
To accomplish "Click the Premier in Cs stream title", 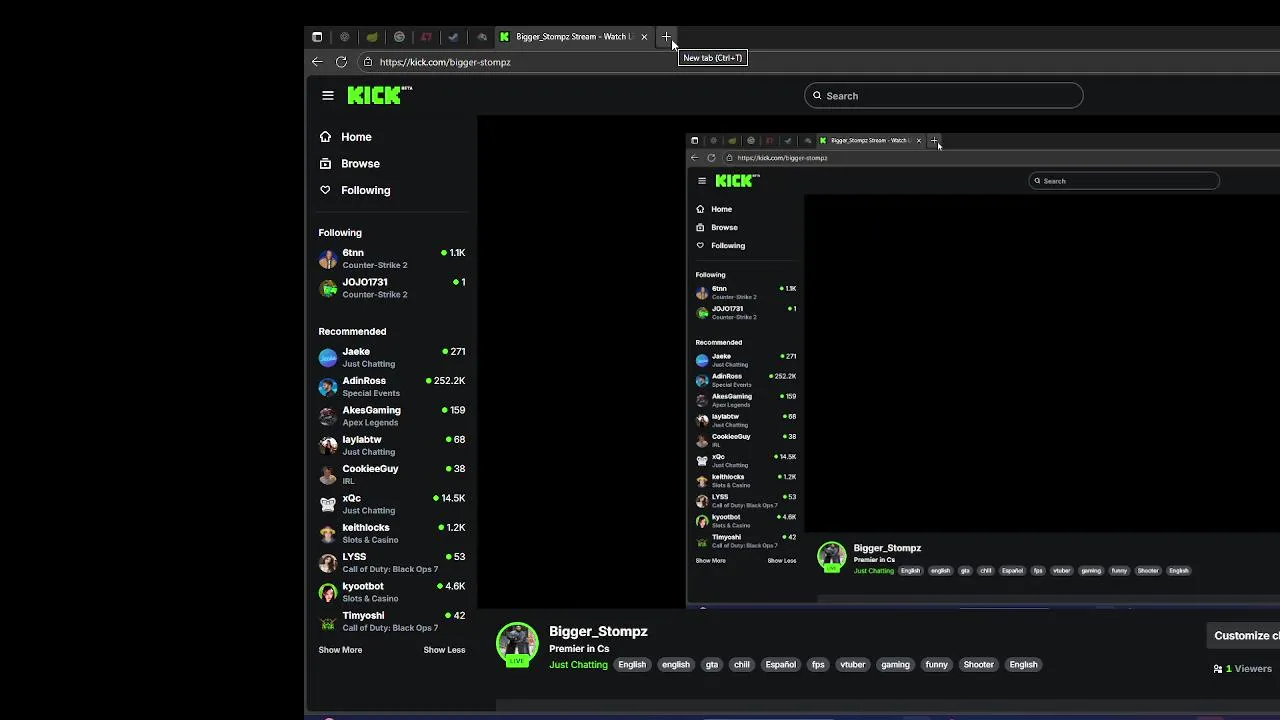I will (x=579, y=649).
